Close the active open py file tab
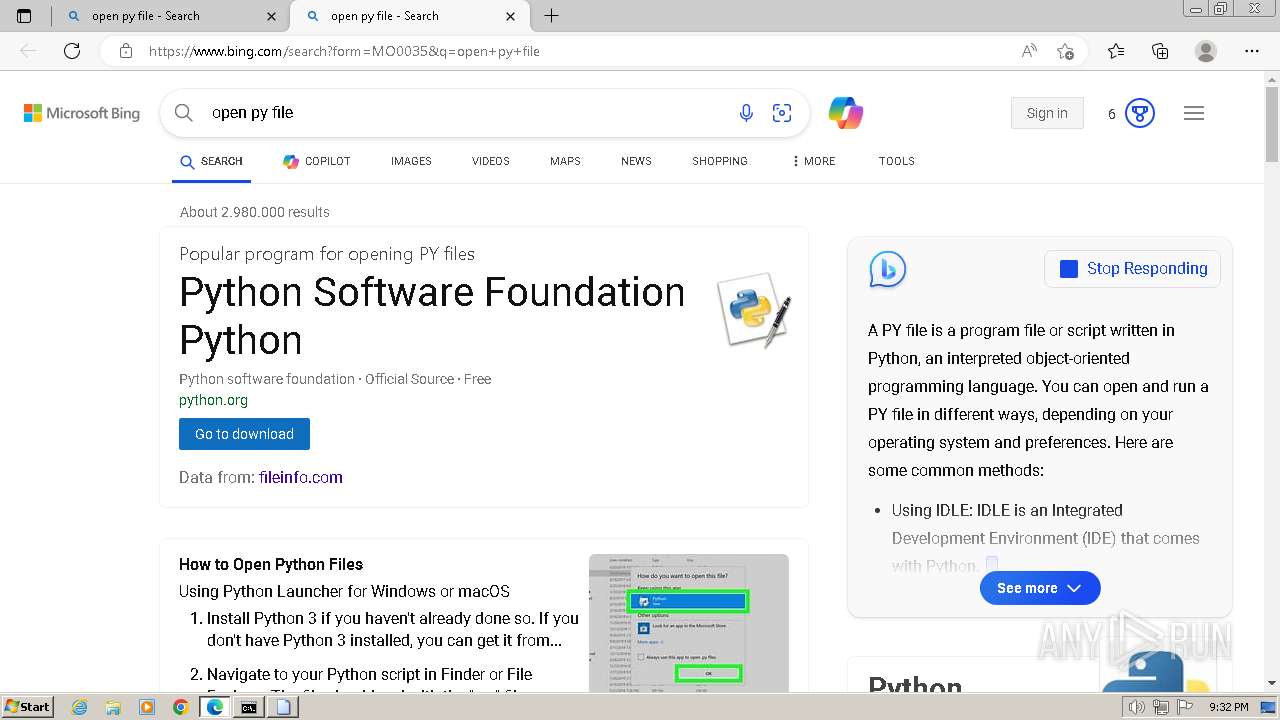This screenshot has height=720, width=1280. (x=511, y=16)
